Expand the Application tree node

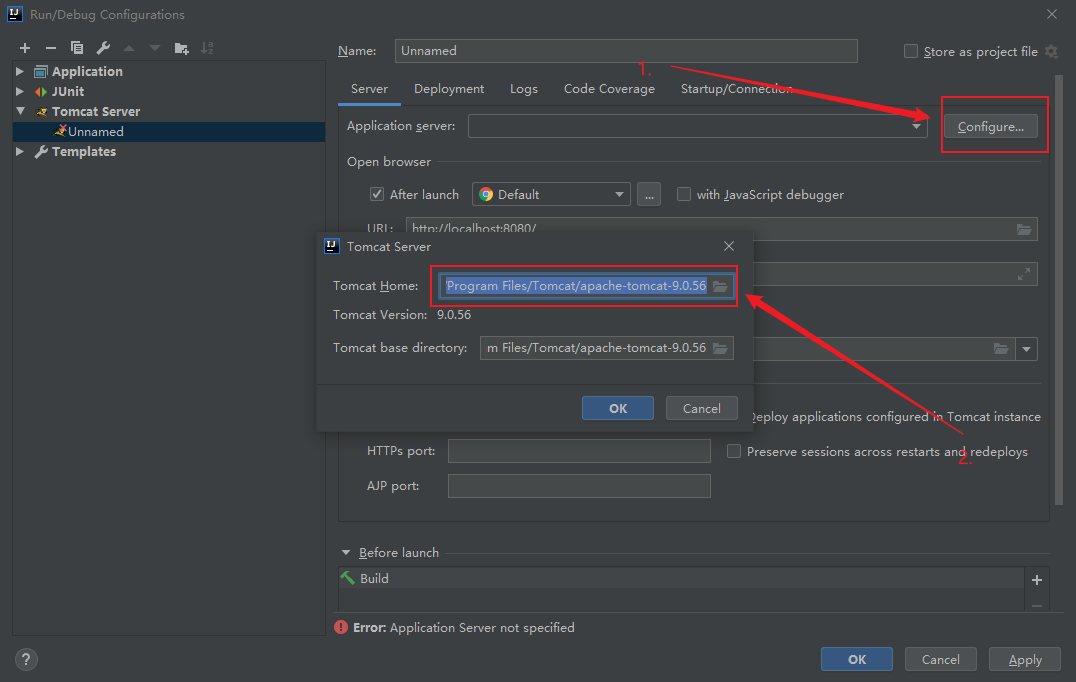point(20,71)
